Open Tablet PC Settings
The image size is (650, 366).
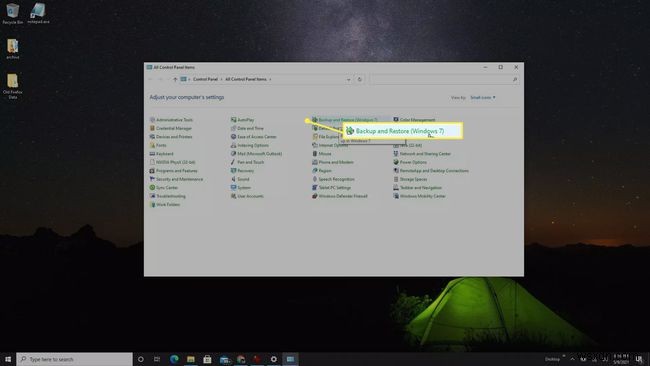click(x=332, y=188)
